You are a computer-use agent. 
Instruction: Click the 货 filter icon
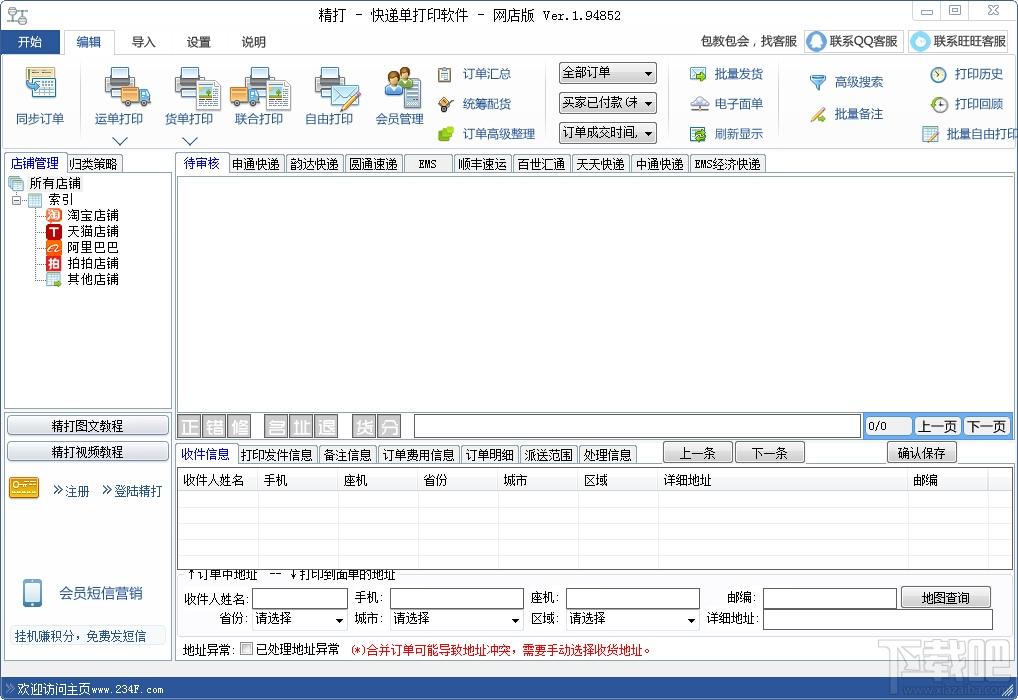[x=364, y=427]
